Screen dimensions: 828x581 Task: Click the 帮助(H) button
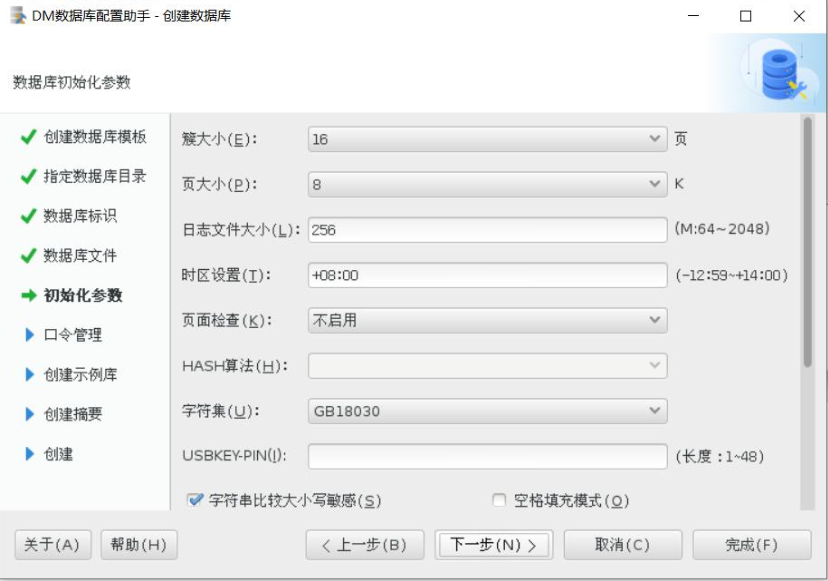[x=139, y=545]
